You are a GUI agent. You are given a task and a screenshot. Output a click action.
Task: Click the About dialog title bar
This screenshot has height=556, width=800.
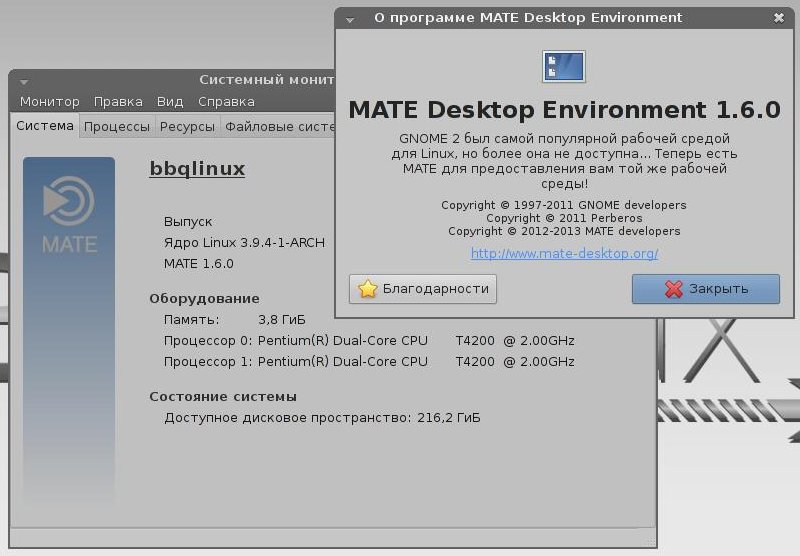[x=564, y=18]
